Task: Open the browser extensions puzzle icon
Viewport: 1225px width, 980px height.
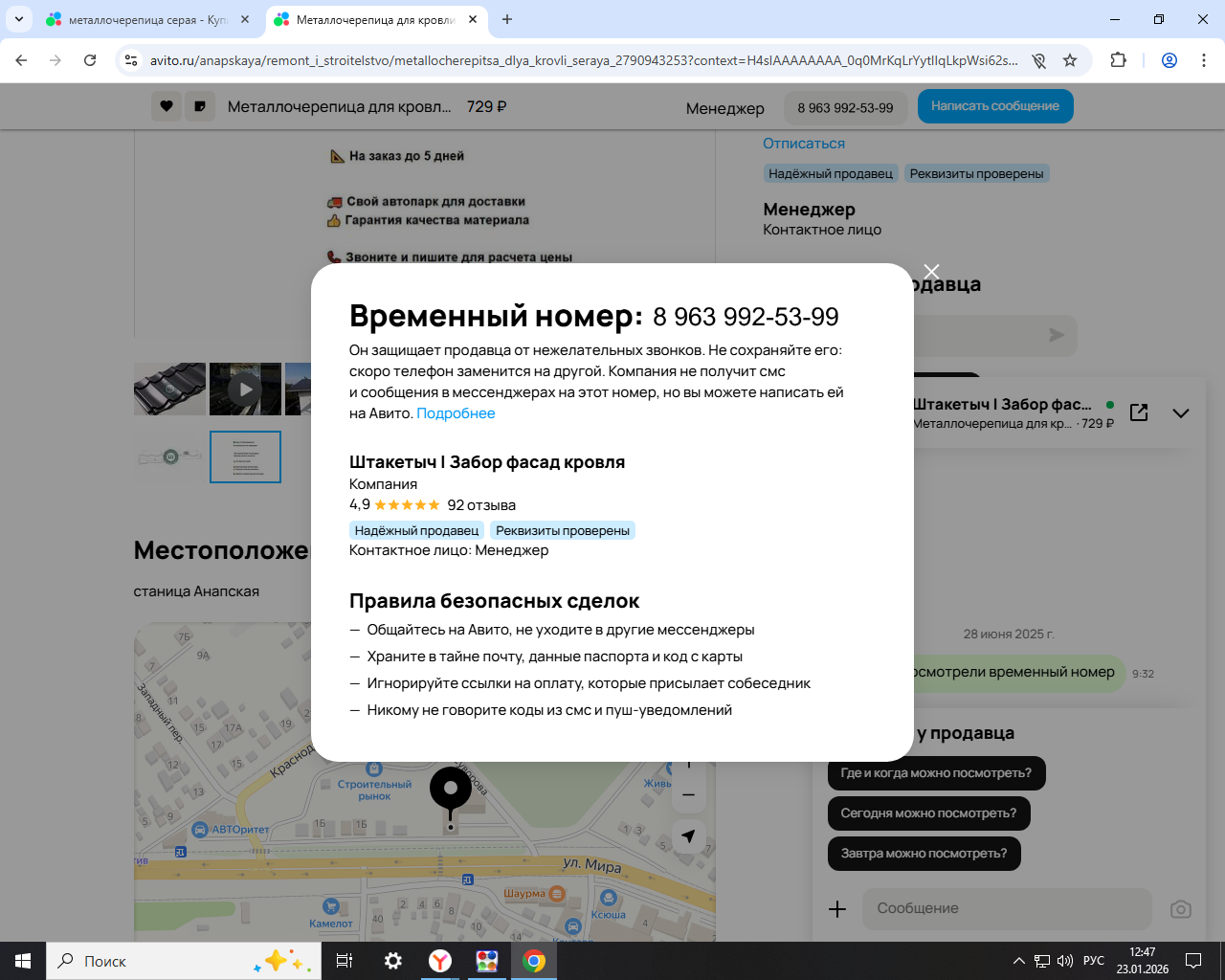Action: [1118, 60]
